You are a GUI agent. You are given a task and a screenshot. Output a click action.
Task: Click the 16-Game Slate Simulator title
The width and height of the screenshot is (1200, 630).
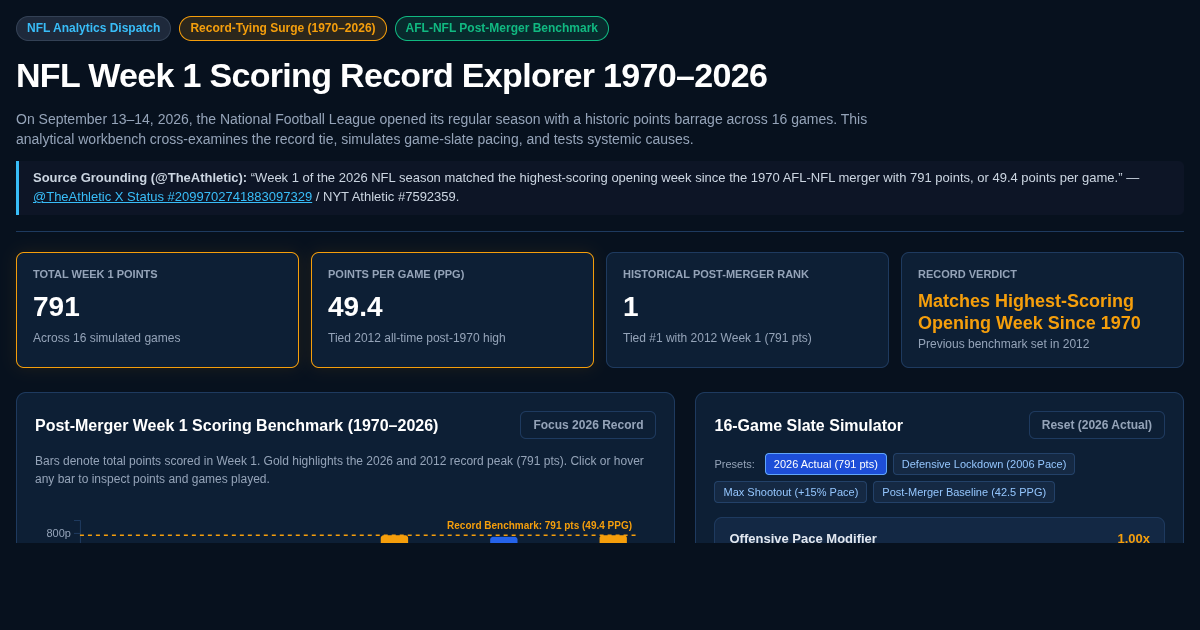[808, 426]
